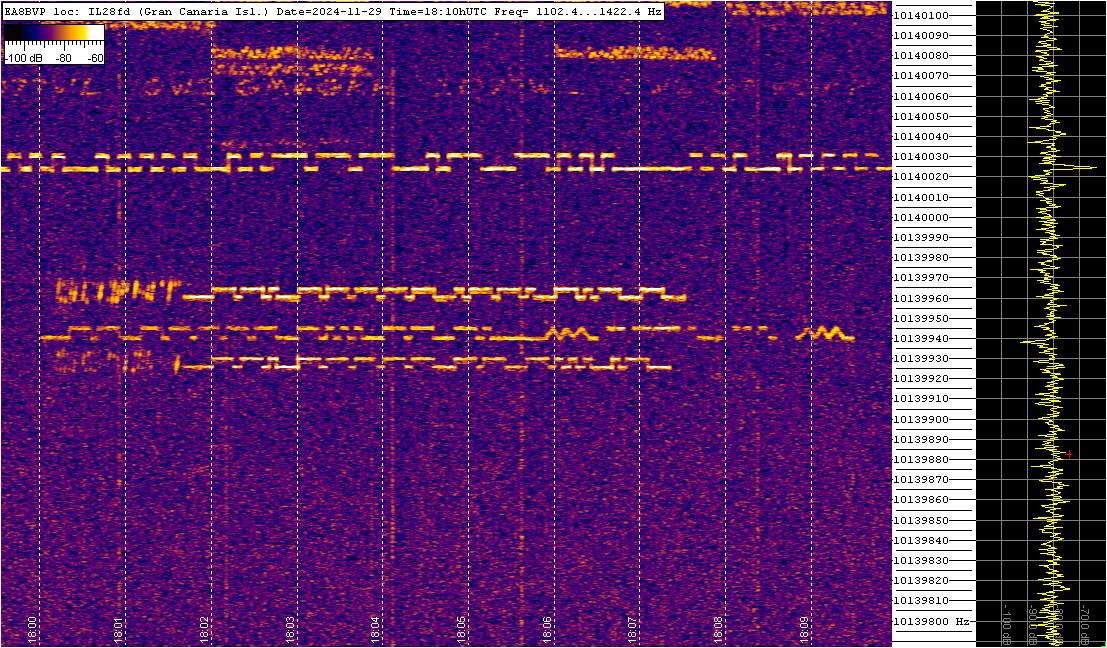Click the 10139950 frequency label

(921, 318)
